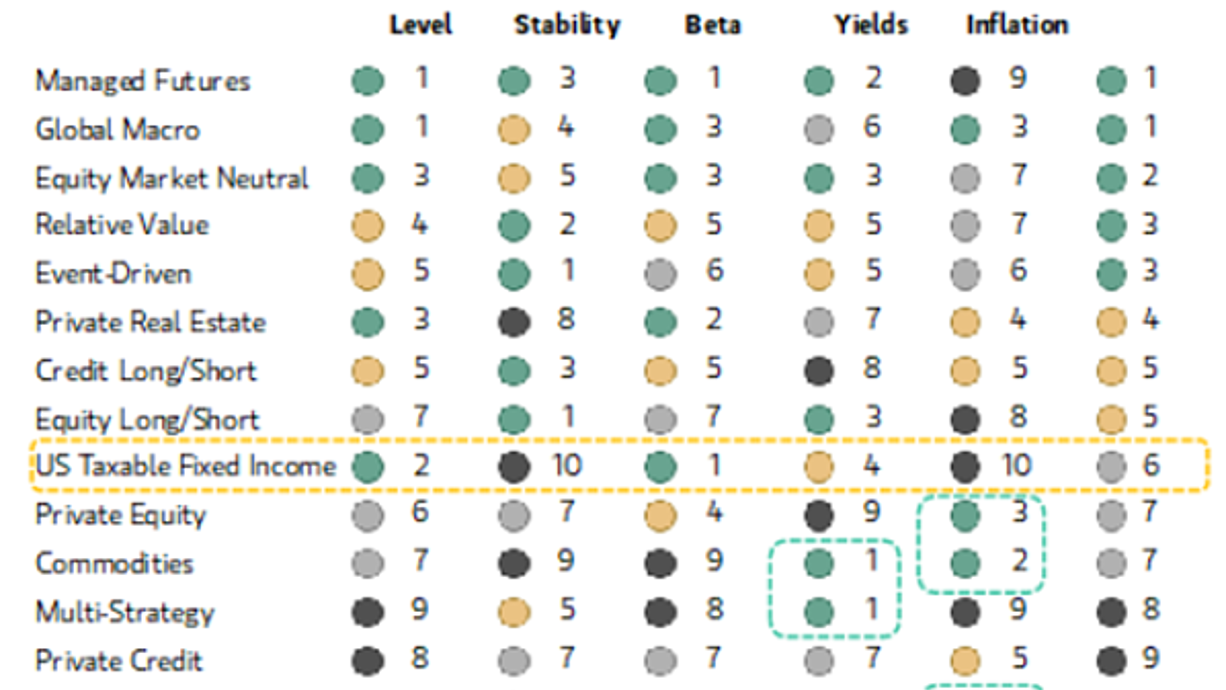Click the black dot in Managed Futures Inflation

pyautogui.click(x=964, y=81)
